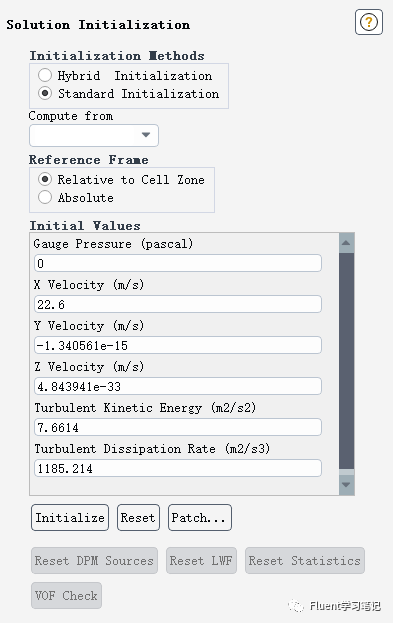
Task: Click the VOF Check button
Action: [66, 596]
